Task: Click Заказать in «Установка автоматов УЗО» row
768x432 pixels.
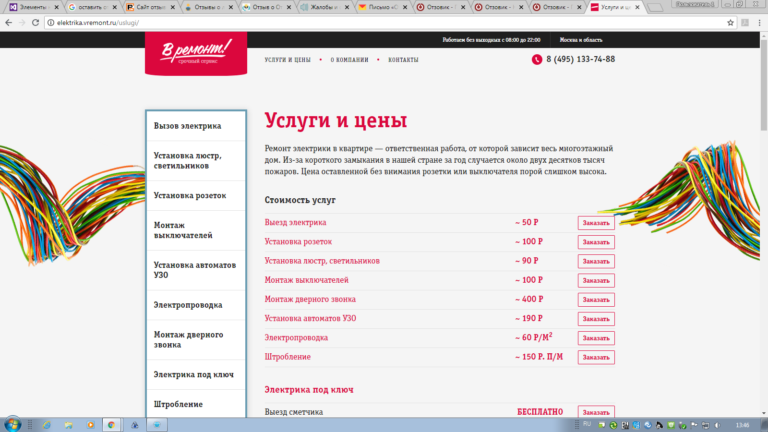Action: tap(596, 319)
